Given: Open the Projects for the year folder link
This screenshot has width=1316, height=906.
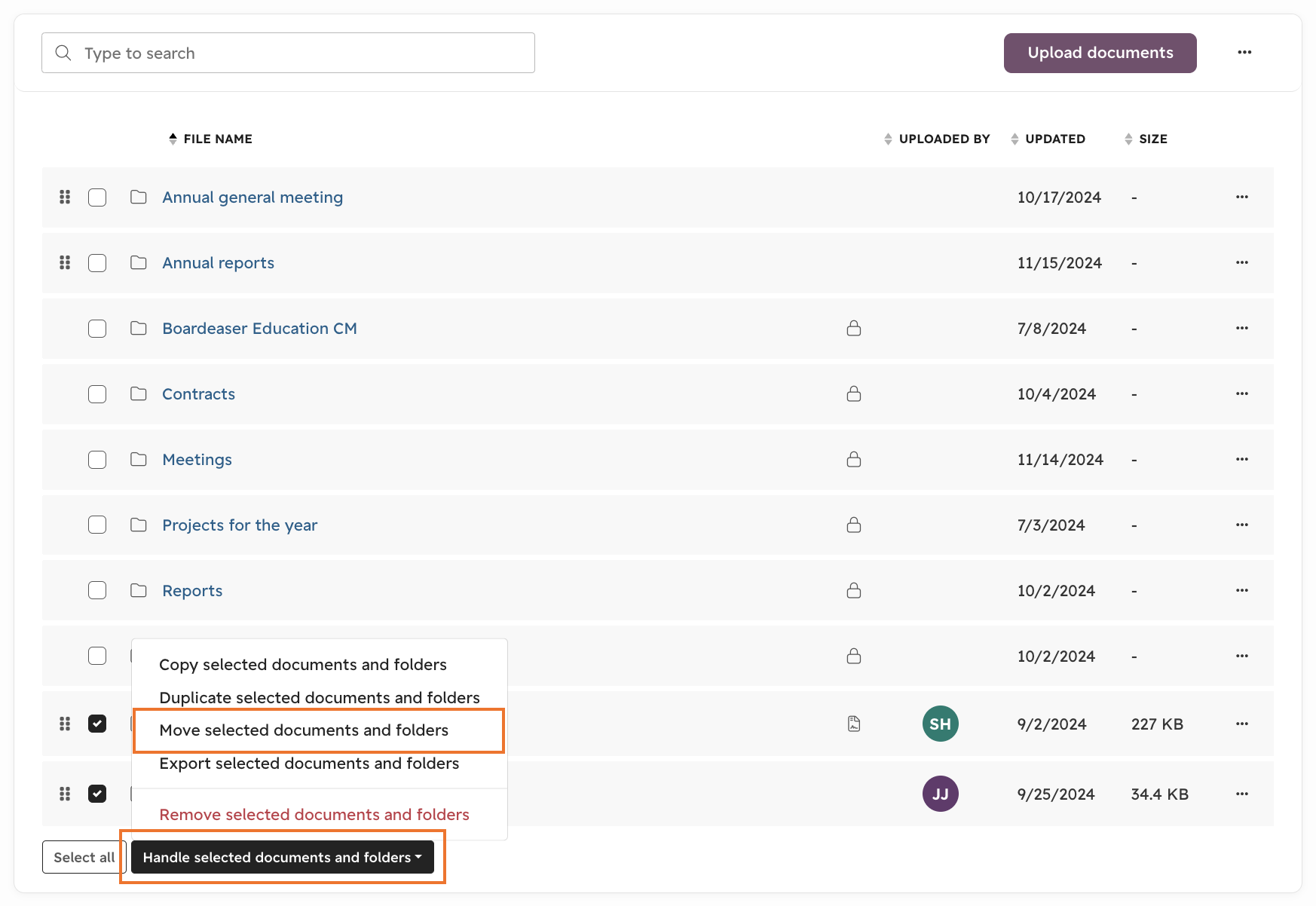Looking at the screenshot, I should click(x=240, y=525).
